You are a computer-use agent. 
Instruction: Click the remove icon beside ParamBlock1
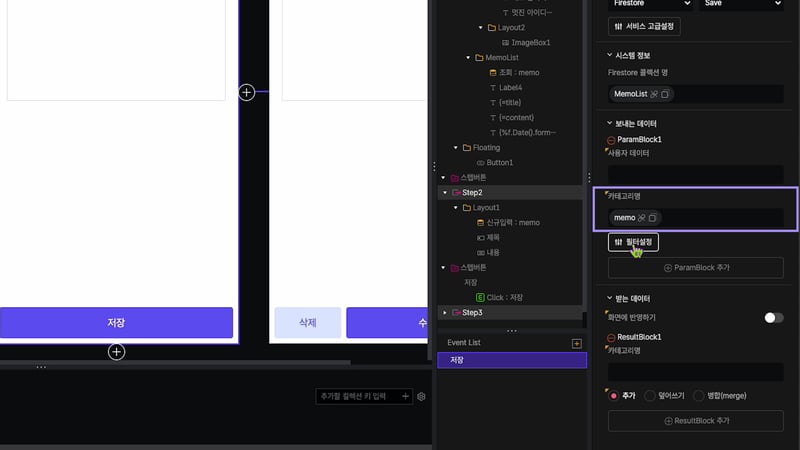611,140
